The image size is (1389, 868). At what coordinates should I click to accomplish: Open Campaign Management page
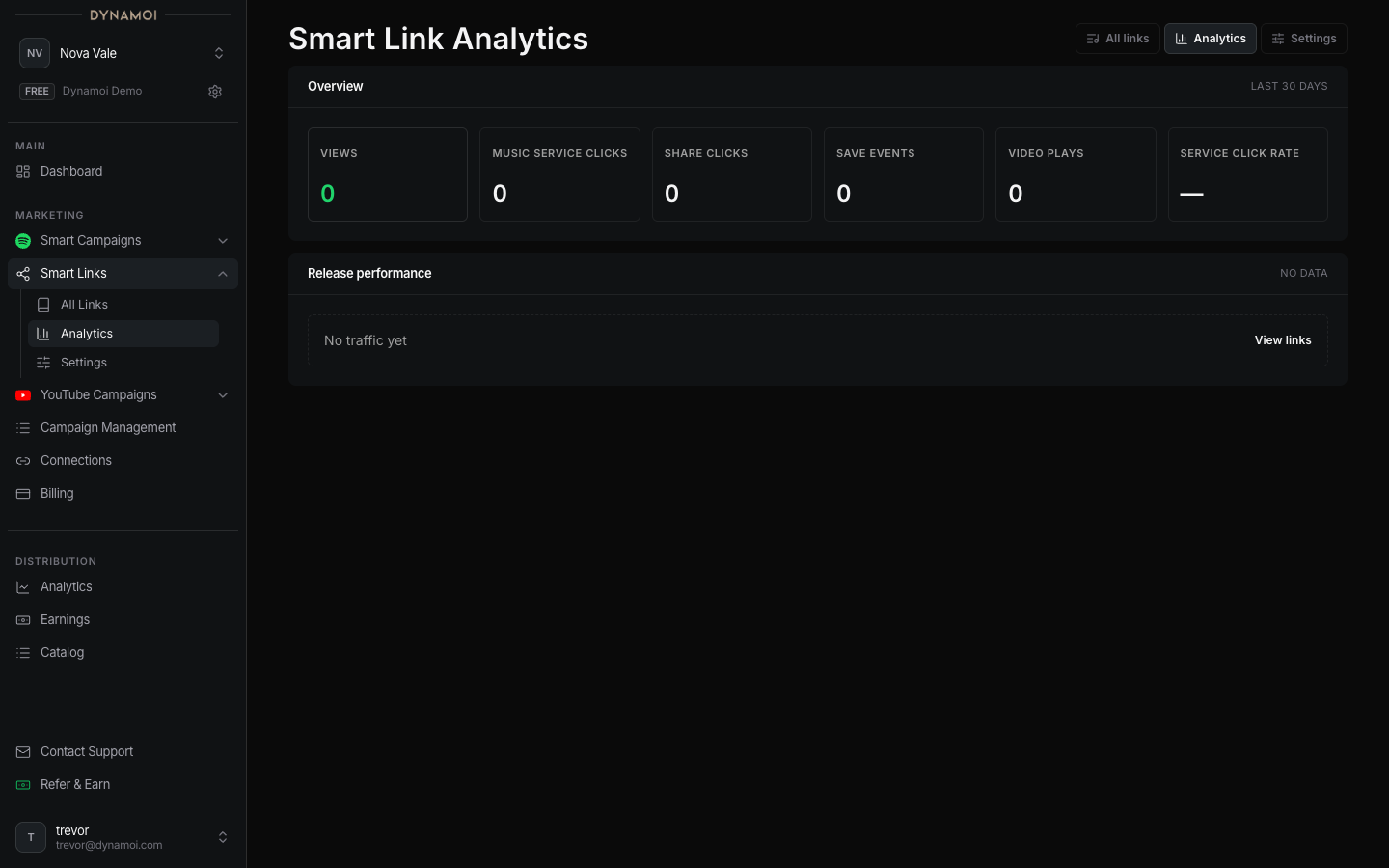123,428
